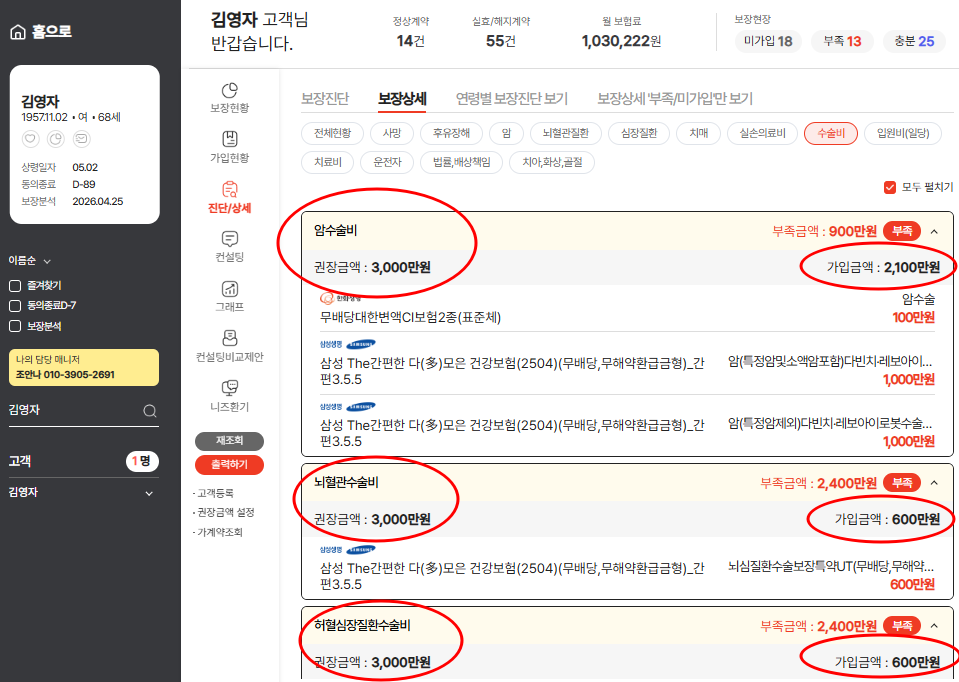Select the 수술비 filter chip
This screenshot has width=959, height=682.
pos(830,132)
